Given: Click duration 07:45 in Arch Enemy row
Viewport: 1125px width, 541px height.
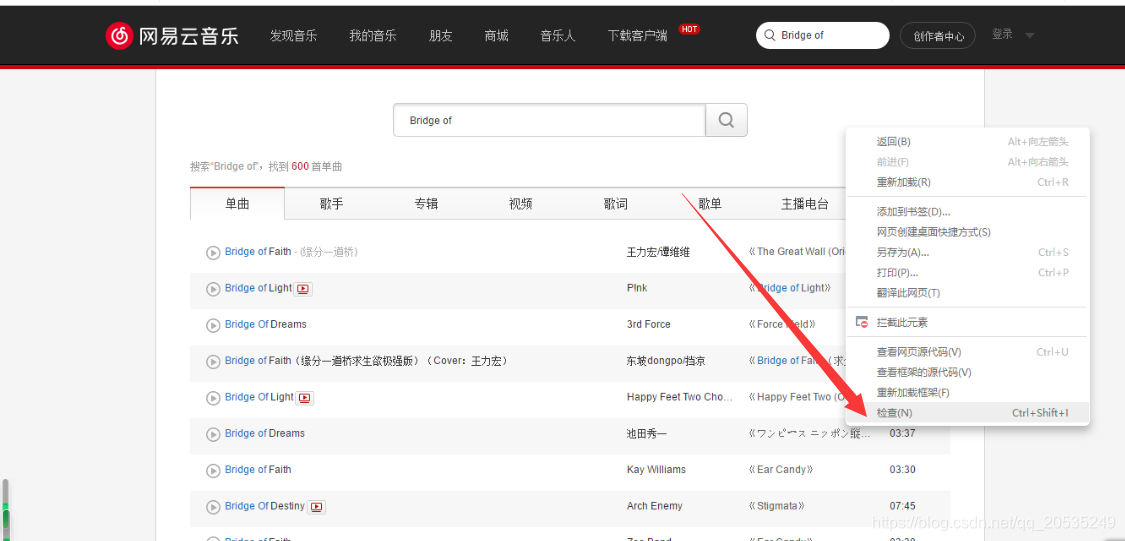Looking at the screenshot, I should (x=903, y=506).
